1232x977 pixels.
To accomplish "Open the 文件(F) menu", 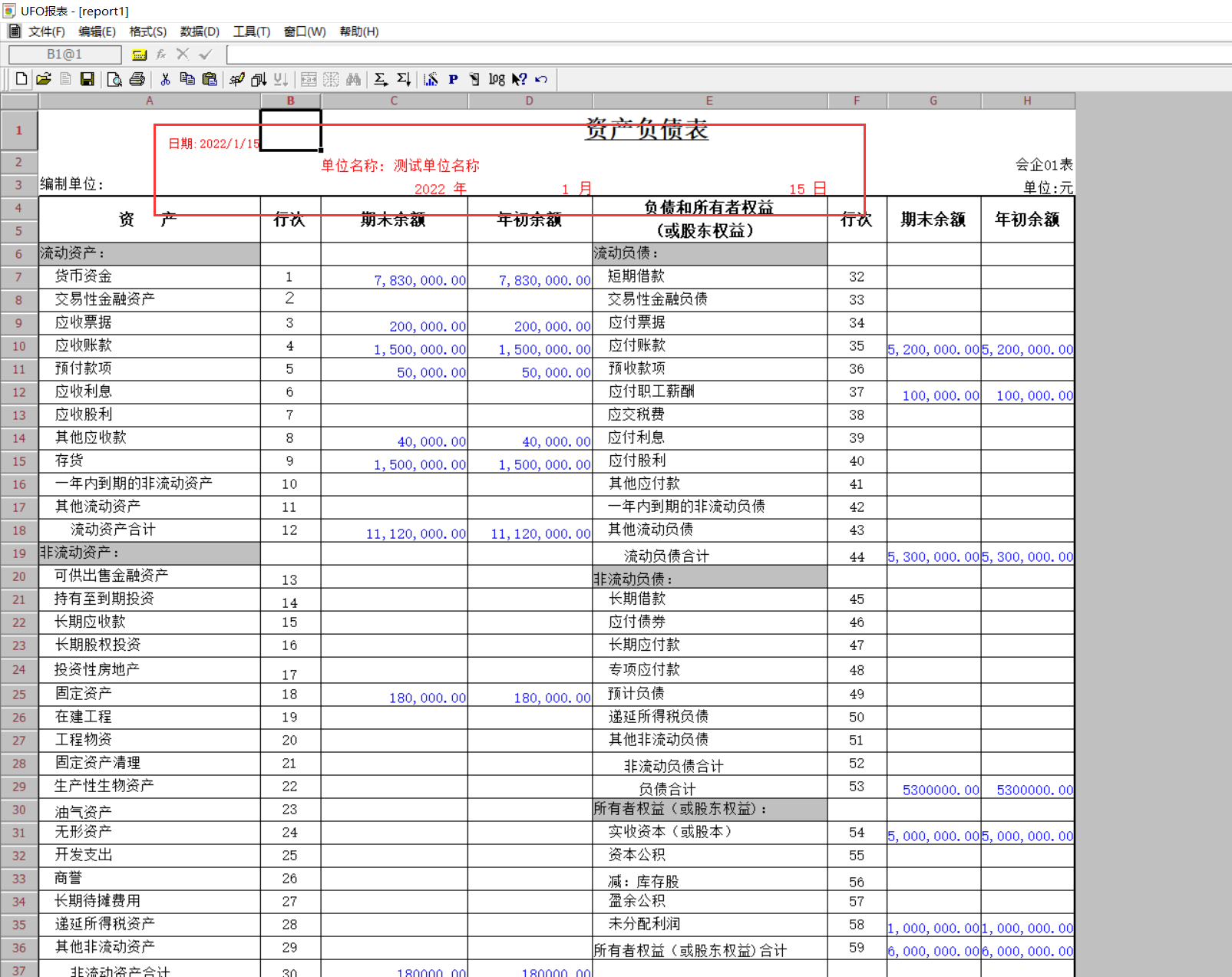I will (46, 31).
